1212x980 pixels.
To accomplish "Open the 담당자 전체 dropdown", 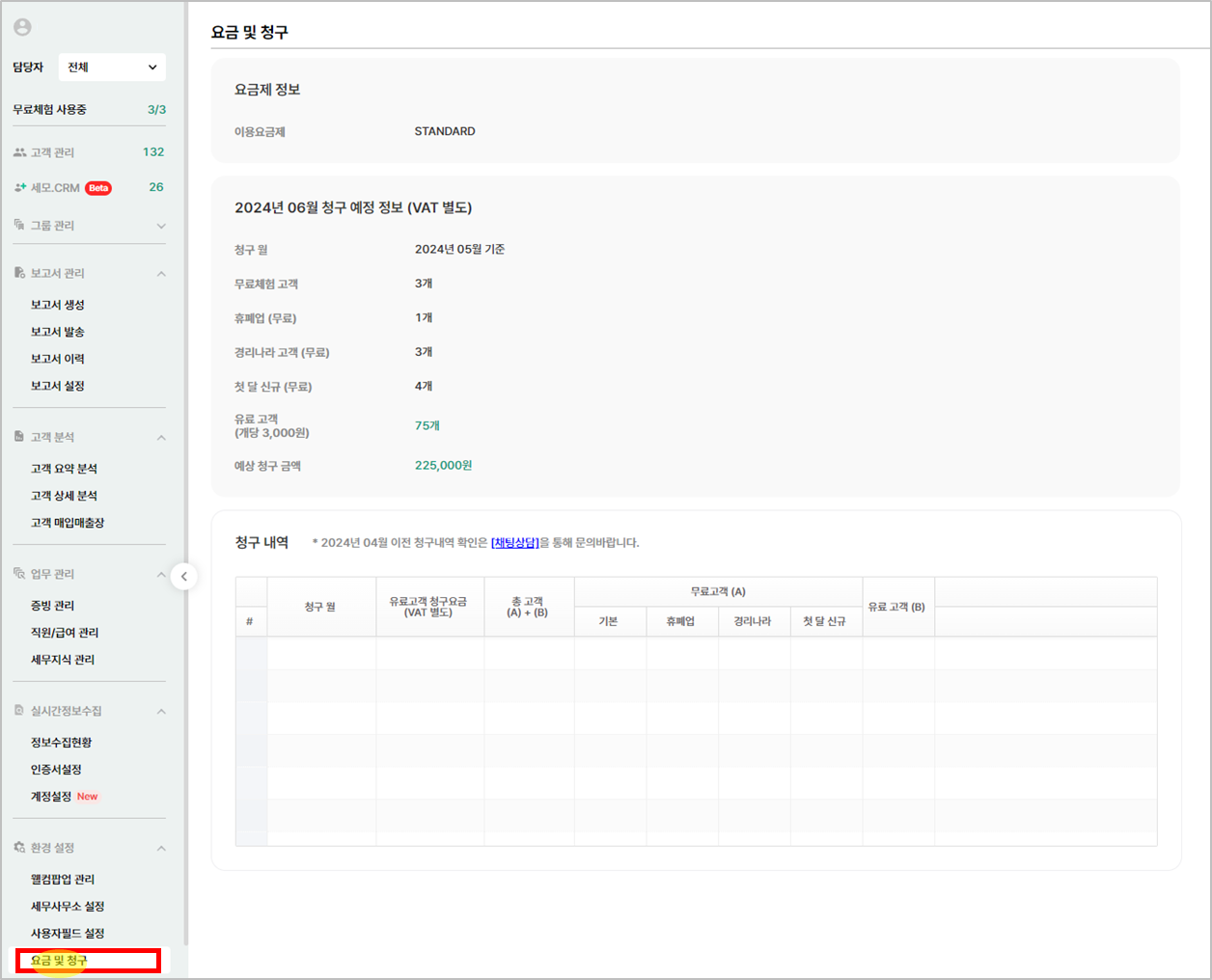I will (x=112, y=68).
